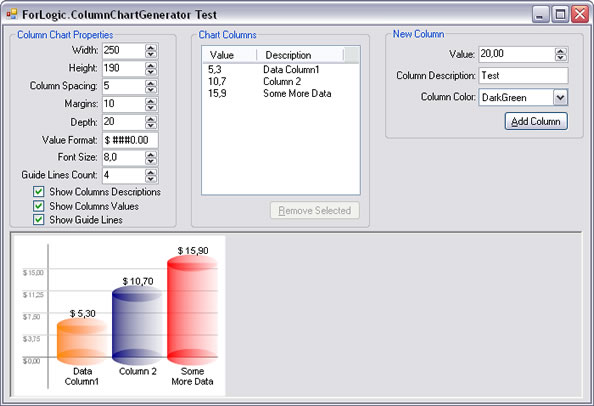594x406 pixels.
Task: Click the orange chart column
Action: pos(82,342)
